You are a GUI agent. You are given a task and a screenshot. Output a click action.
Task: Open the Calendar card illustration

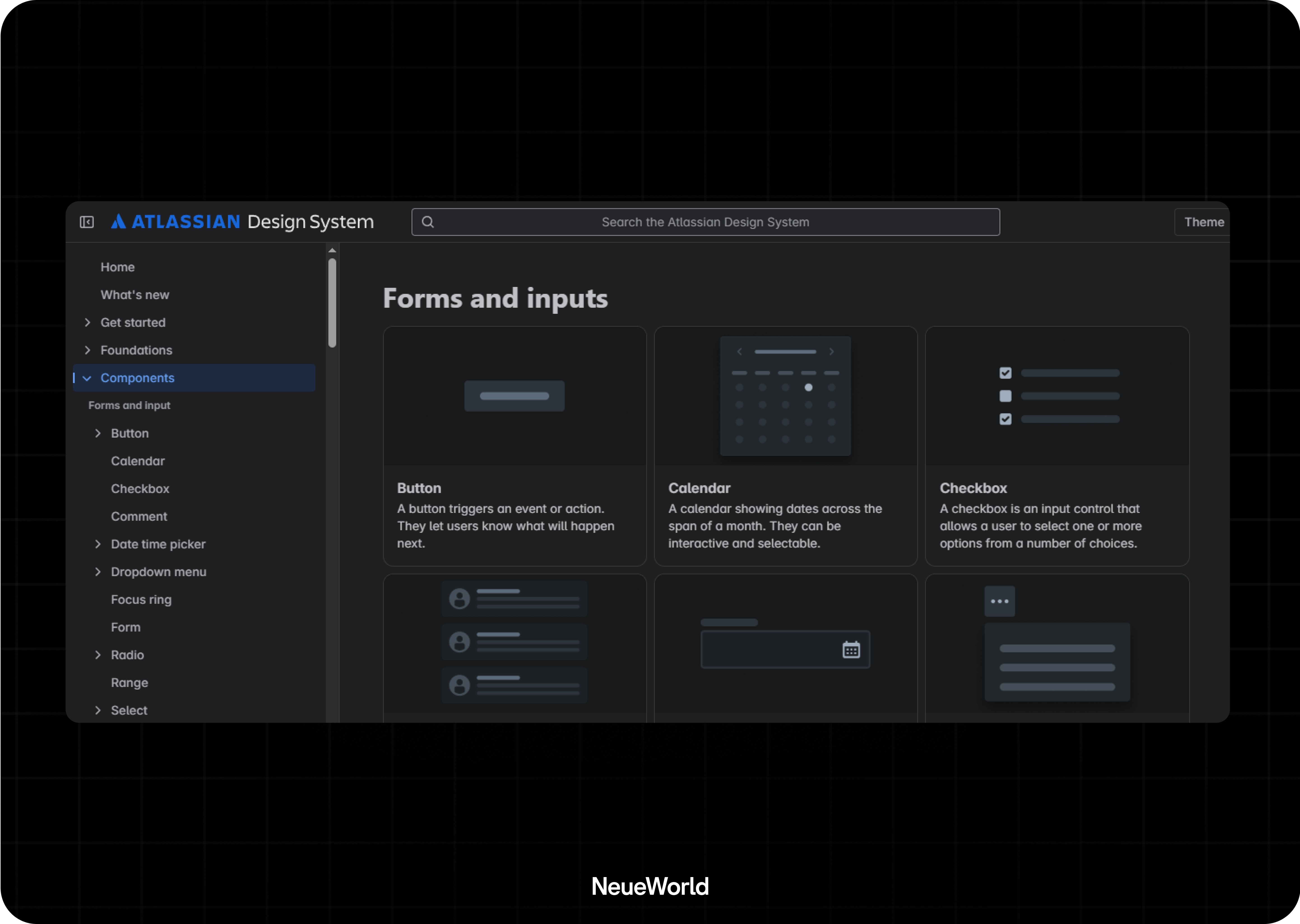click(x=786, y=396)
